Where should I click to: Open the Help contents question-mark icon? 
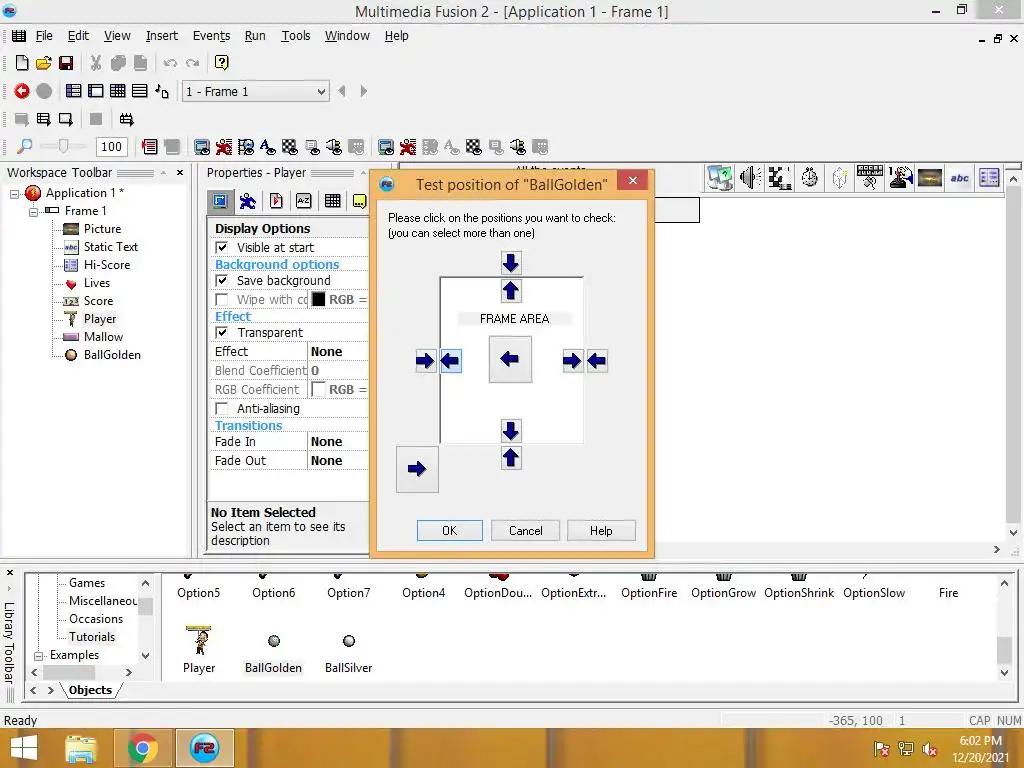[221, 63]
